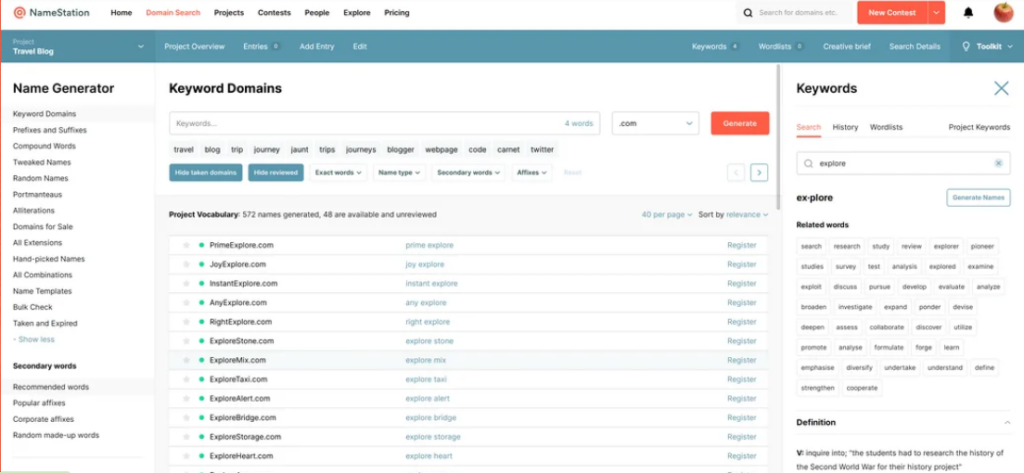Viewport: 1024px width, 473px height.
Task: Go to previous suggestions page arrow
Action: click(736, 172)
